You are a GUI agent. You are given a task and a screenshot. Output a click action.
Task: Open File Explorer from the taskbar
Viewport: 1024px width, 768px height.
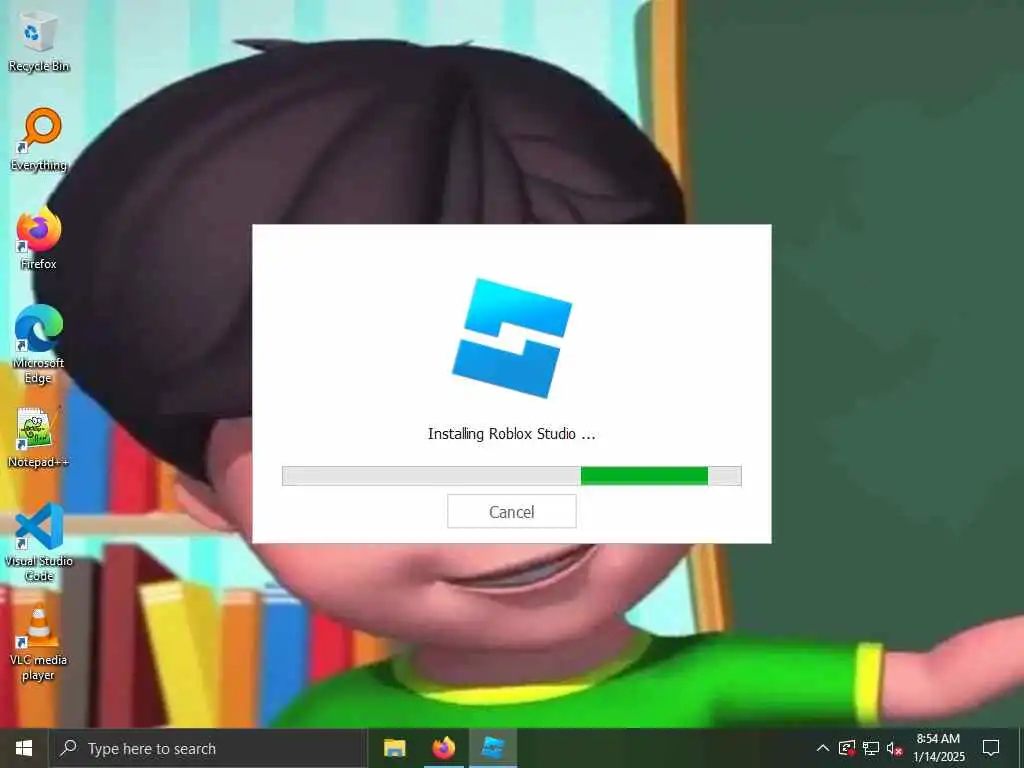(x=394, y=748)
